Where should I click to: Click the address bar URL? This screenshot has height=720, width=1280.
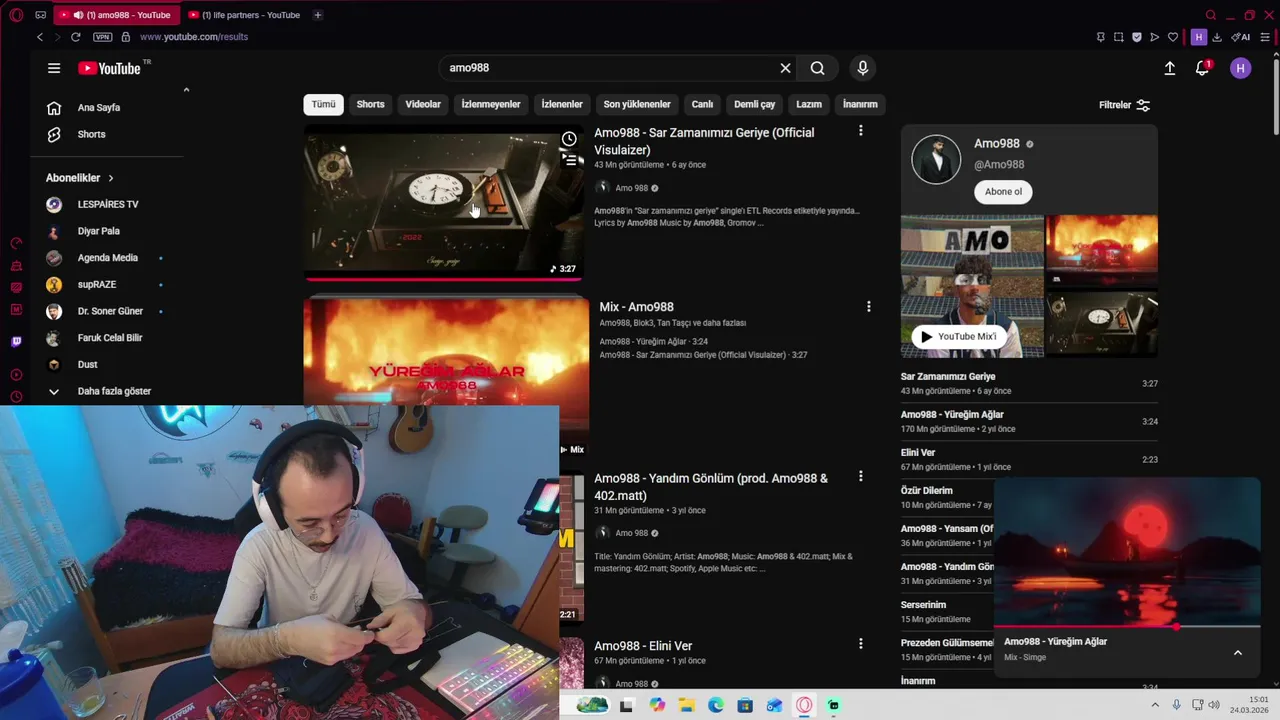pyautogui.click(x=194, y=37)
